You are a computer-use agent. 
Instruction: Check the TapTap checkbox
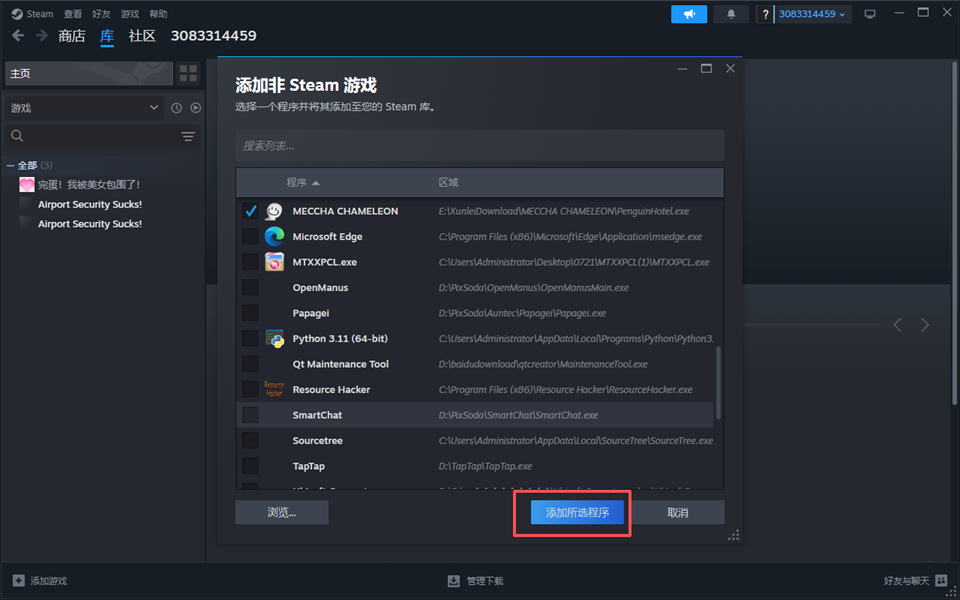click(250, 466)
